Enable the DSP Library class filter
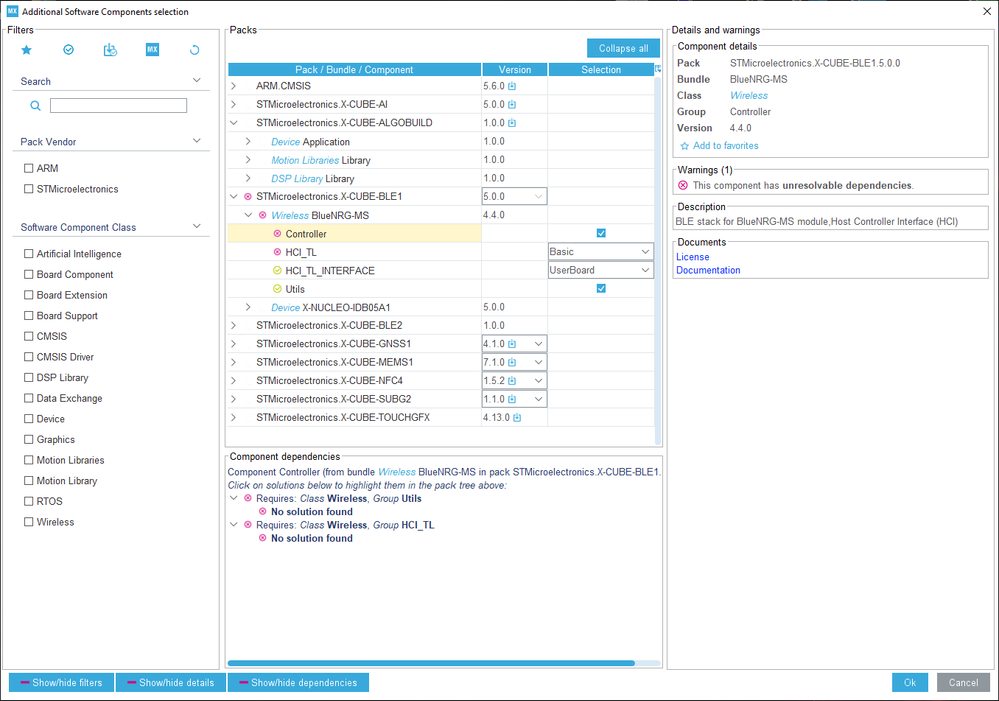 point(28,378)
